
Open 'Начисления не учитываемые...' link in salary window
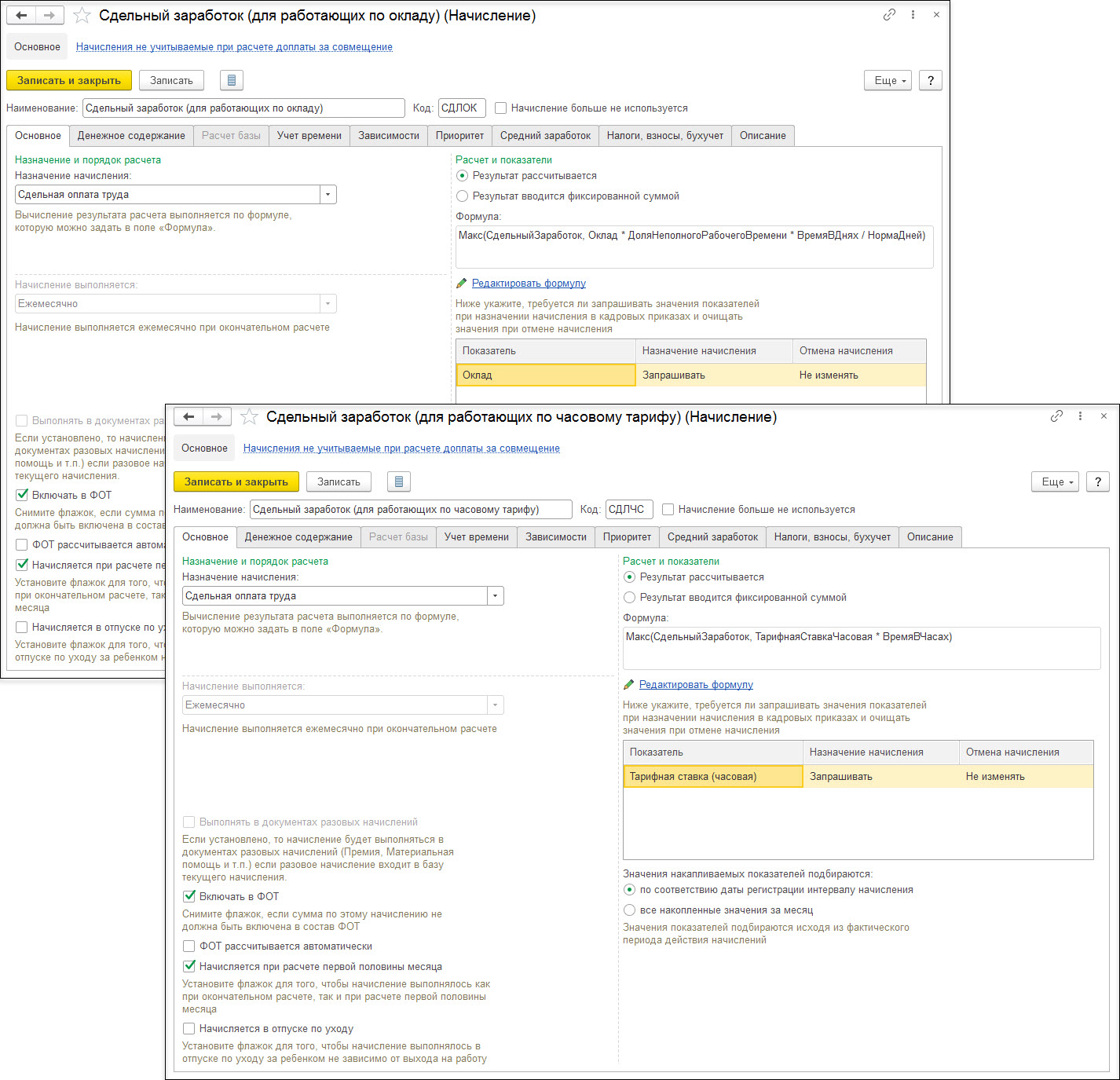coord(234,47)
